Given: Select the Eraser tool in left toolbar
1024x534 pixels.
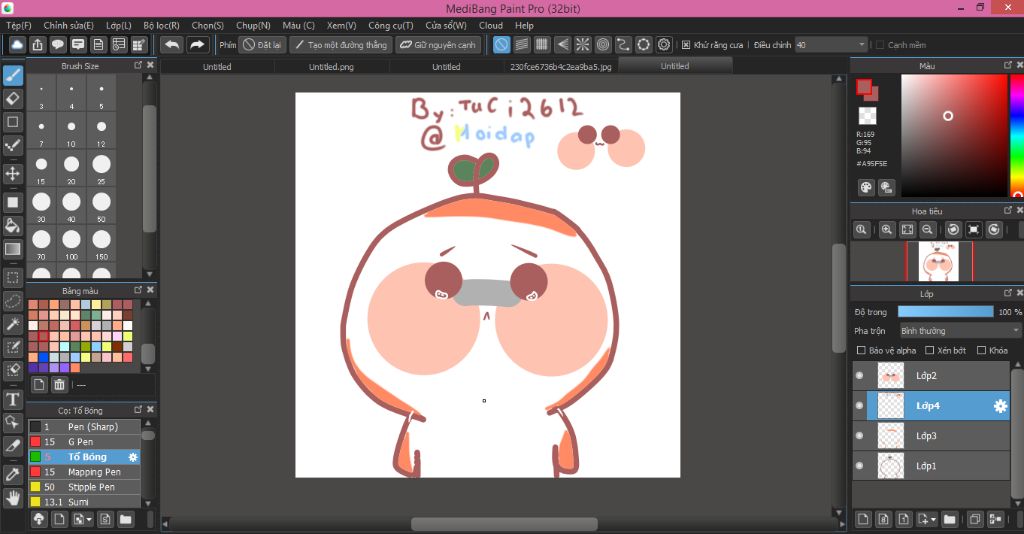Looking at the screenshot, I should point(13,98).
